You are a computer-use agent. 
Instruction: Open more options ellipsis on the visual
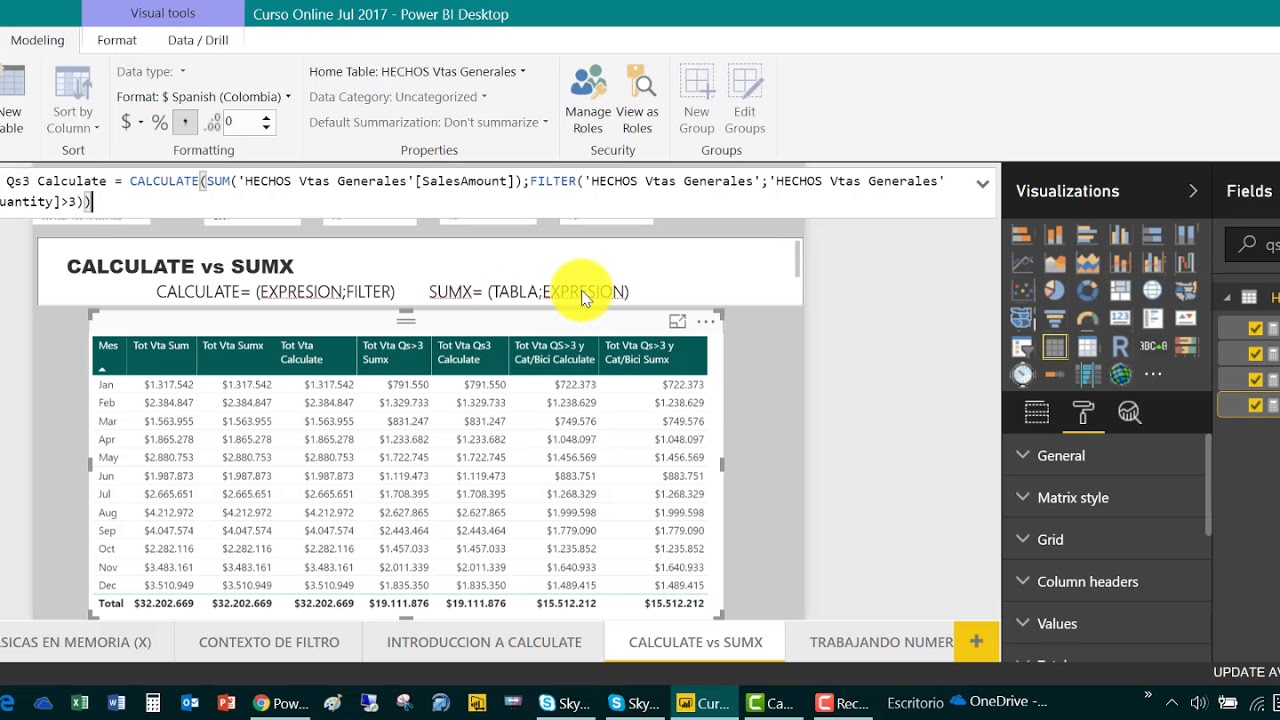coord(706,321)
